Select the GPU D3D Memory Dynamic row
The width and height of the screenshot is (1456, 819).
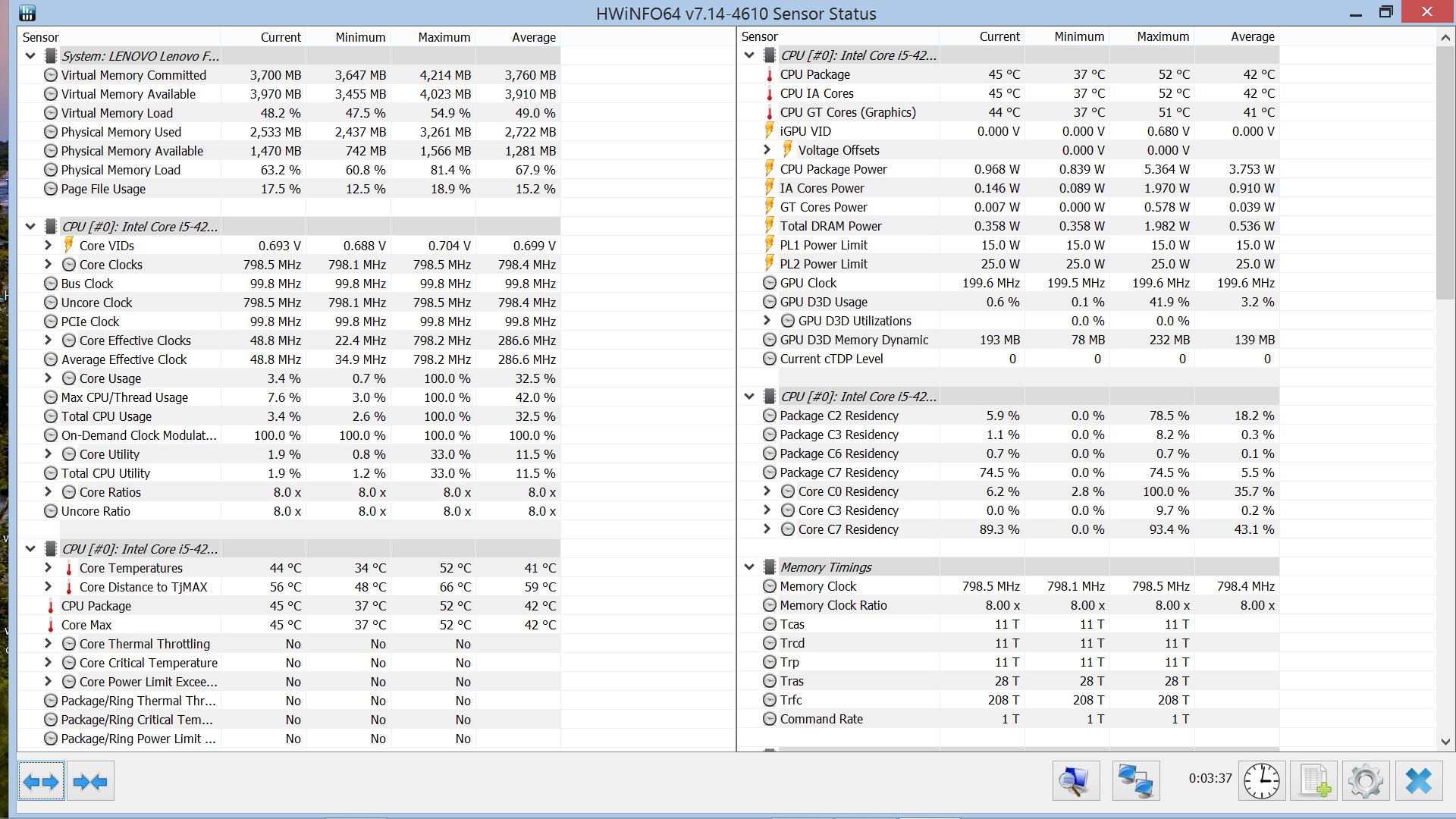(1008, 340)
